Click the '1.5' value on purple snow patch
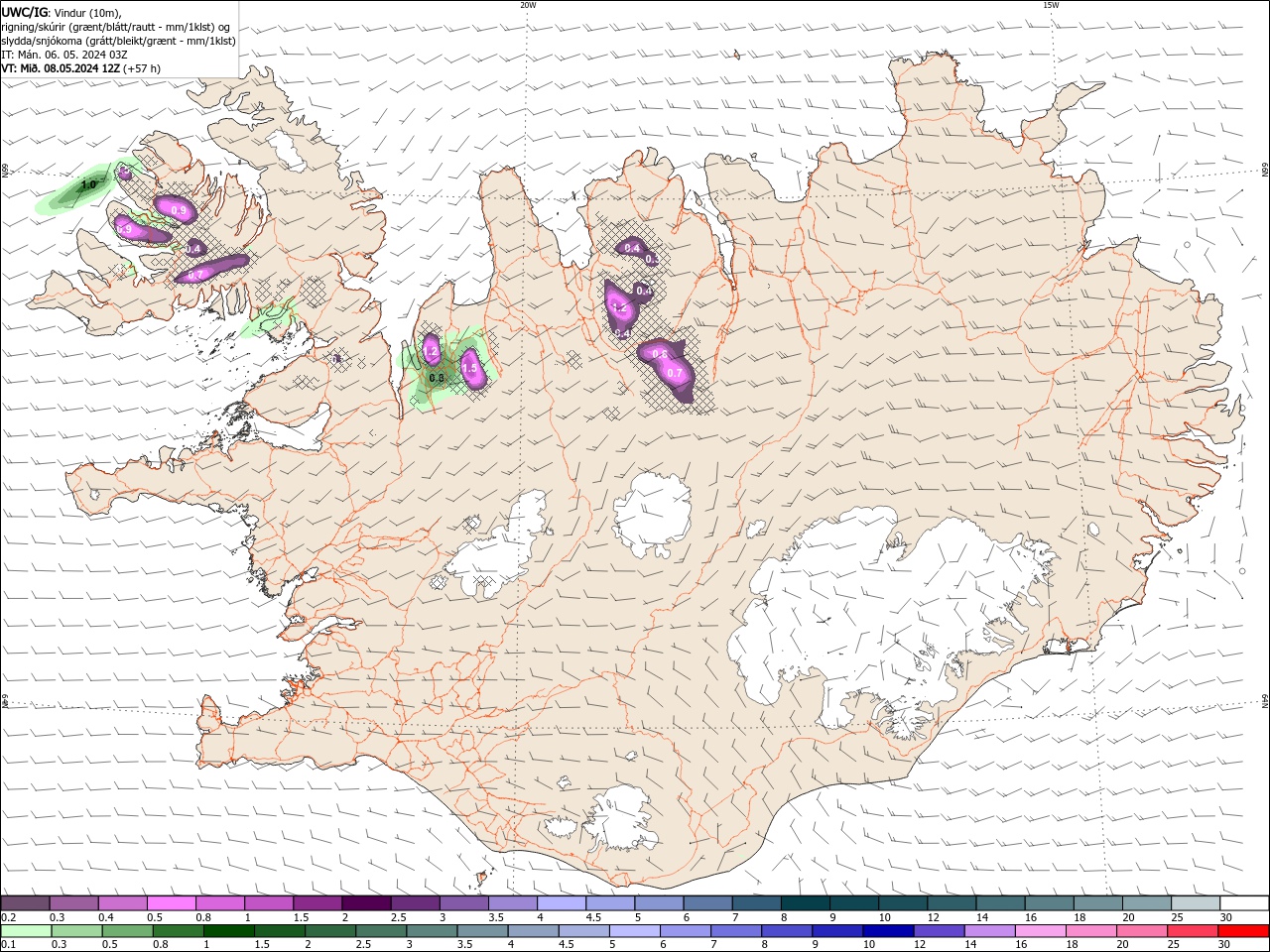This screenshot has width=1270, height=952. click(x=470, y=368)
